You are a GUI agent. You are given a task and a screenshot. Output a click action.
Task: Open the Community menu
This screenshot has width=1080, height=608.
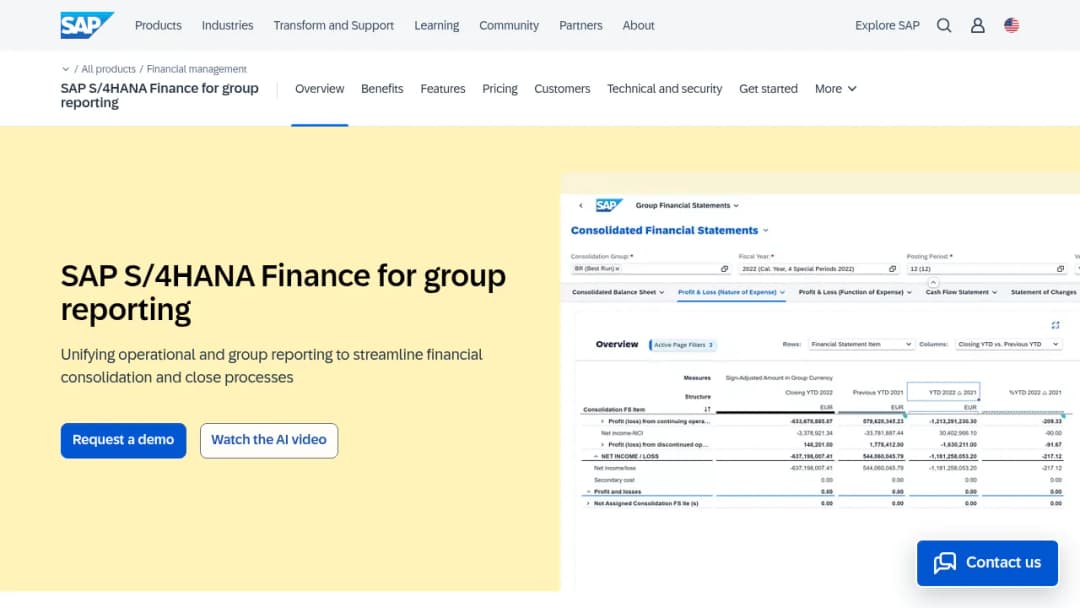point(509,25)
